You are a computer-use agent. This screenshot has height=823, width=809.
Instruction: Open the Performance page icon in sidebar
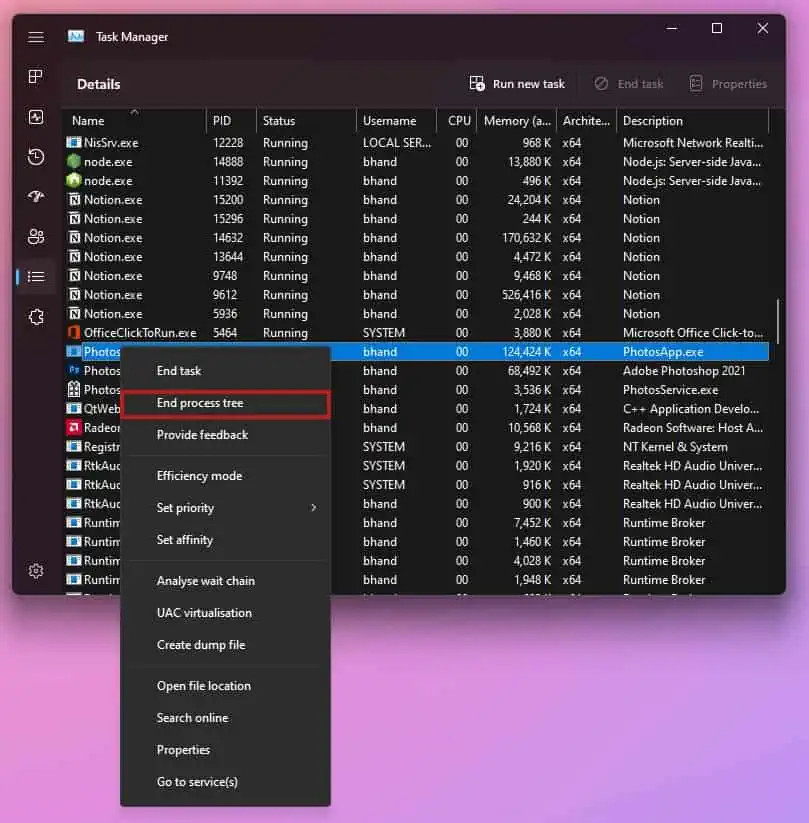coord(36,117)
